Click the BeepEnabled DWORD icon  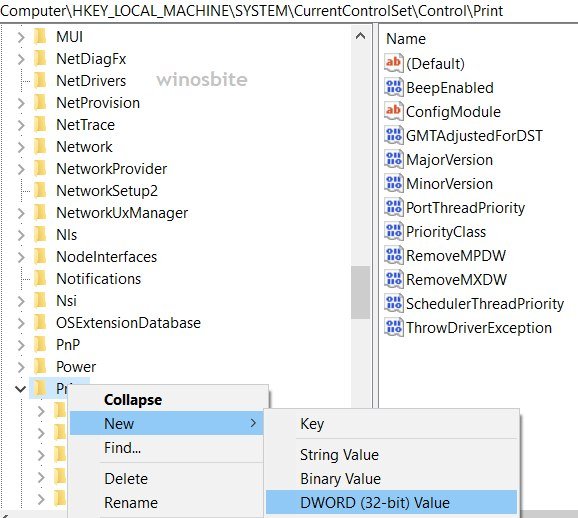pyautogui.click(x=393, y=88)
